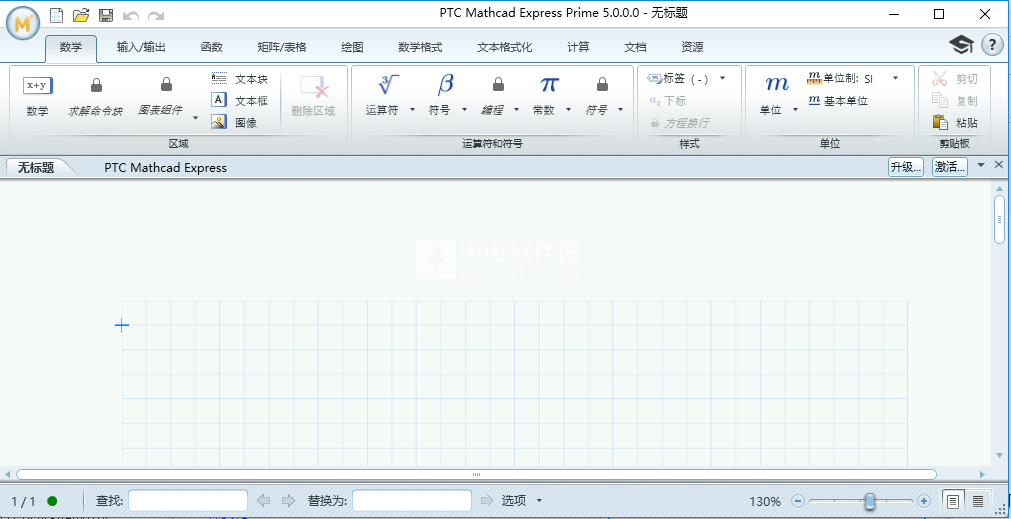Paste with the 粘贴 clipboard icon
Image resolution: width=1011 pixels, height=519 pixels.
coord(940,122)
